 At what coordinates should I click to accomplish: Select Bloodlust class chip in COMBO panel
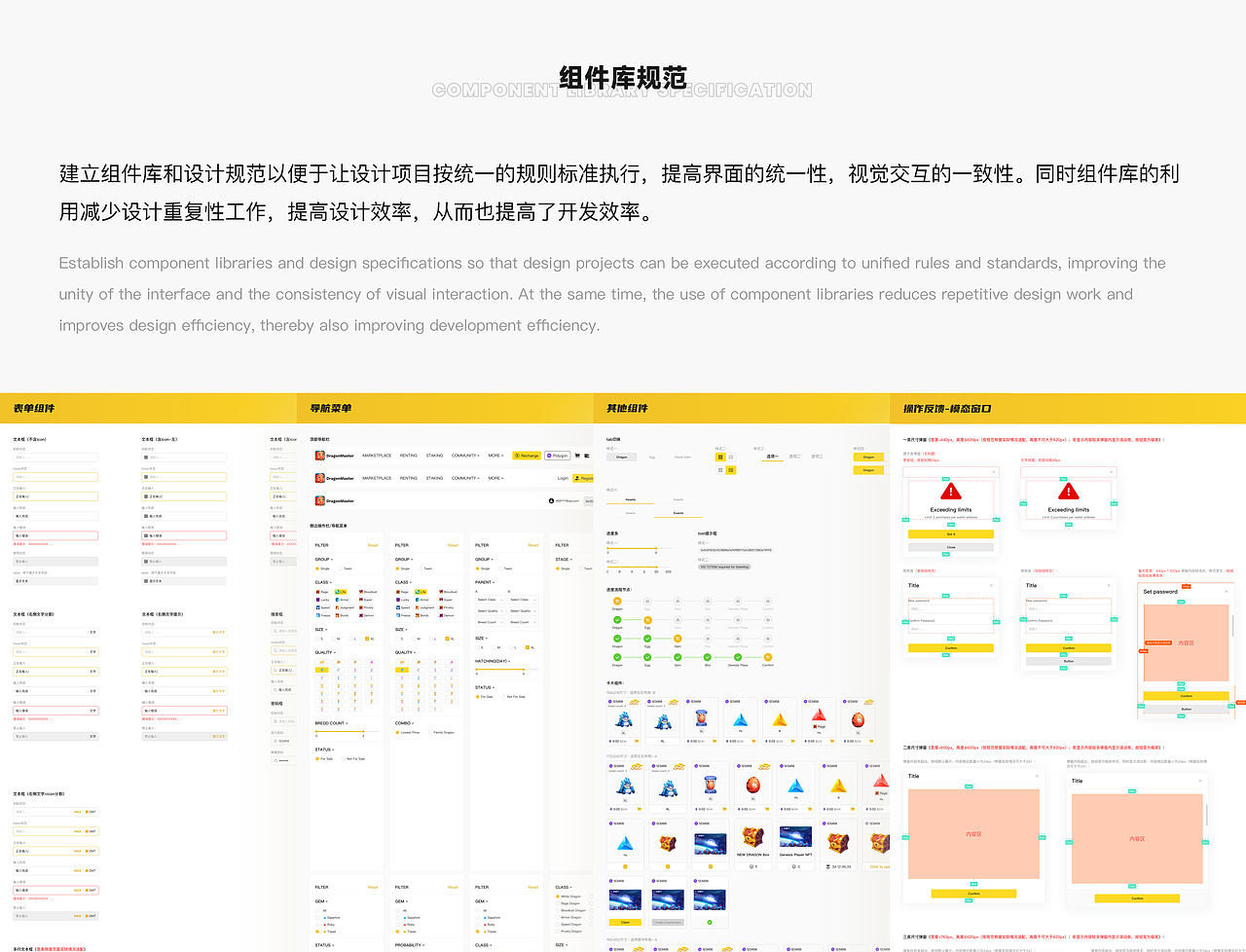coord(449,592)
